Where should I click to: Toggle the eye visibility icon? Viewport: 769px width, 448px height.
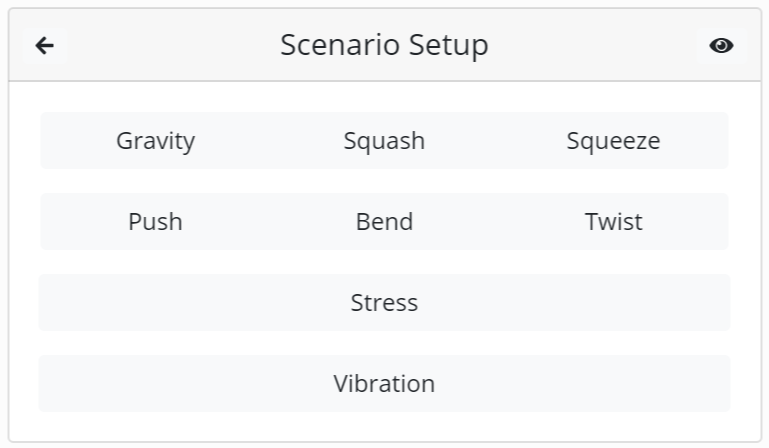coord(721,46)
